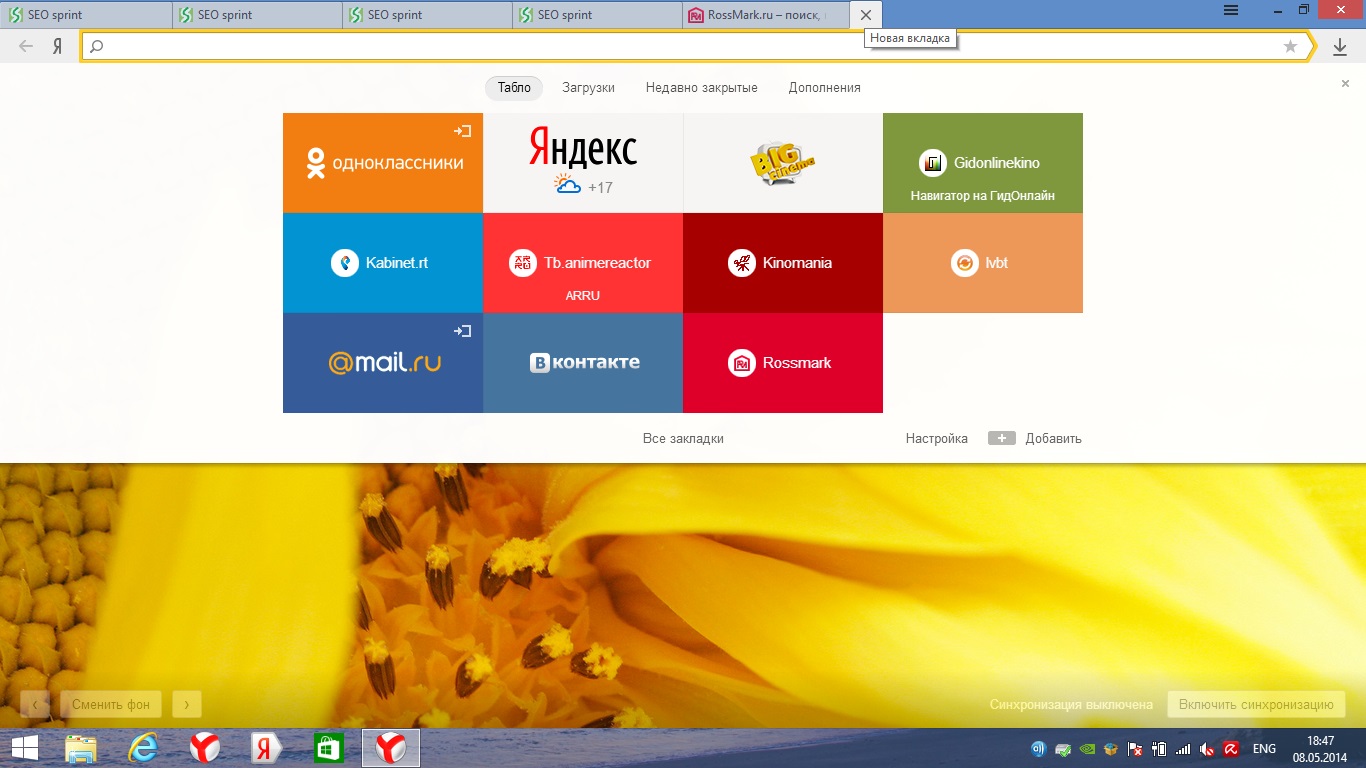This screenshot has width=1366, height=768.
Task: Open the Rossmark tile
Action: point(783,363)
